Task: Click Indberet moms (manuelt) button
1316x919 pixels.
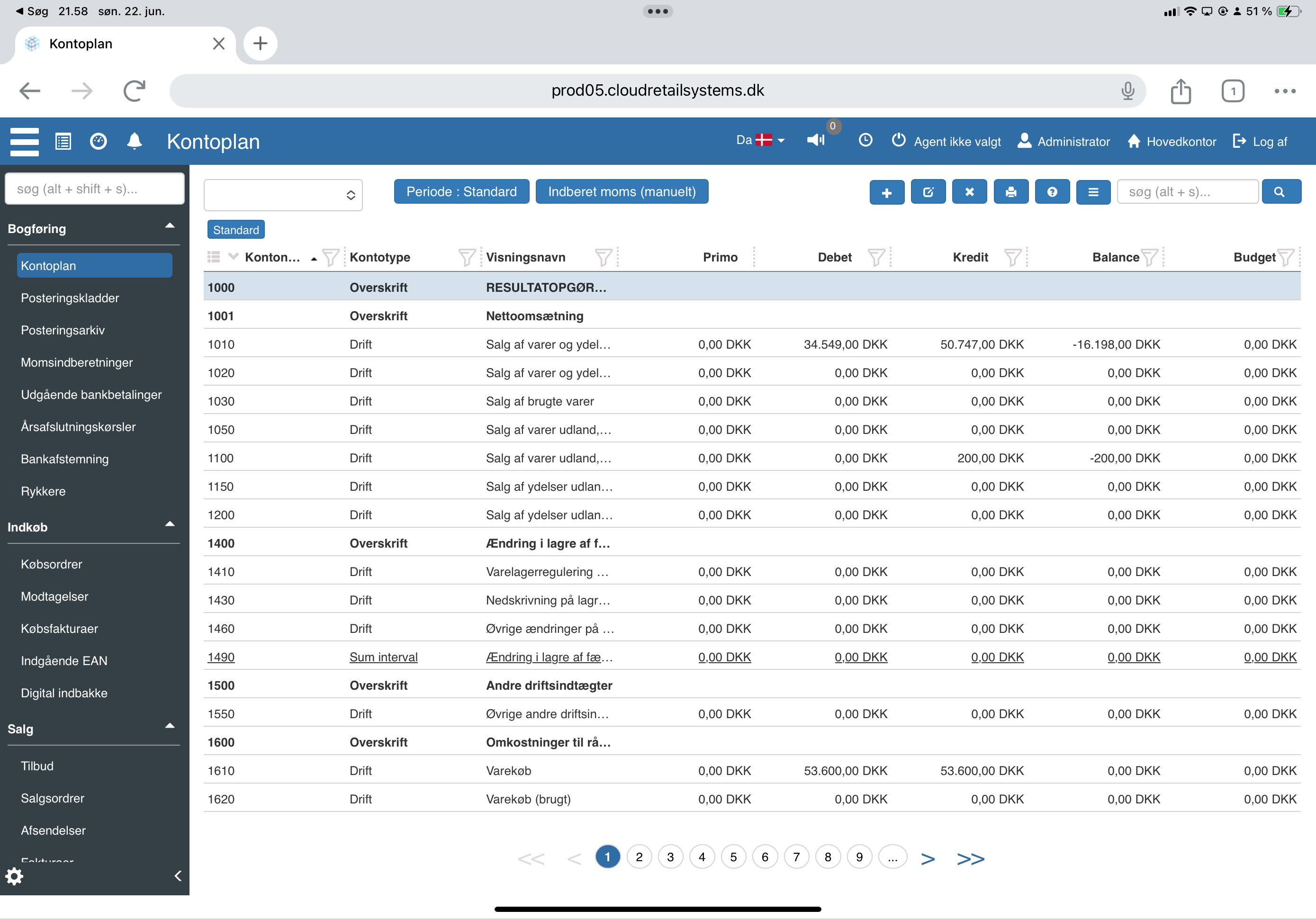Action: [622, 191]
